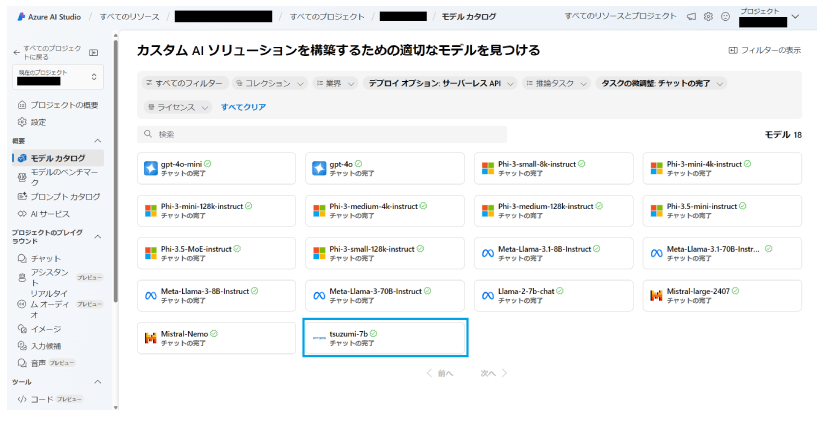Open the コレクション filter dropdown
Image resolution: width=818 pixels, height=421 pixels.
point(270,83)
